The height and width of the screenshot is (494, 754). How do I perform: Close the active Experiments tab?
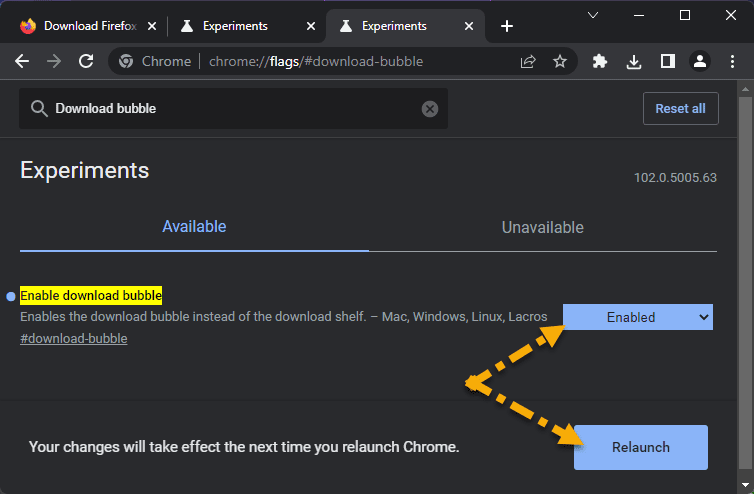pos(469,26)
